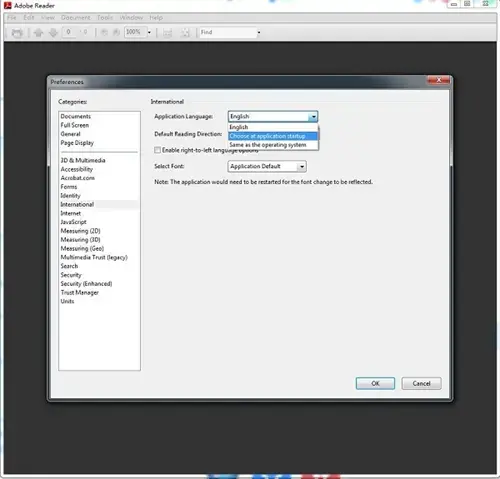
Task: Select Search category
Action: tap(69, 266)
